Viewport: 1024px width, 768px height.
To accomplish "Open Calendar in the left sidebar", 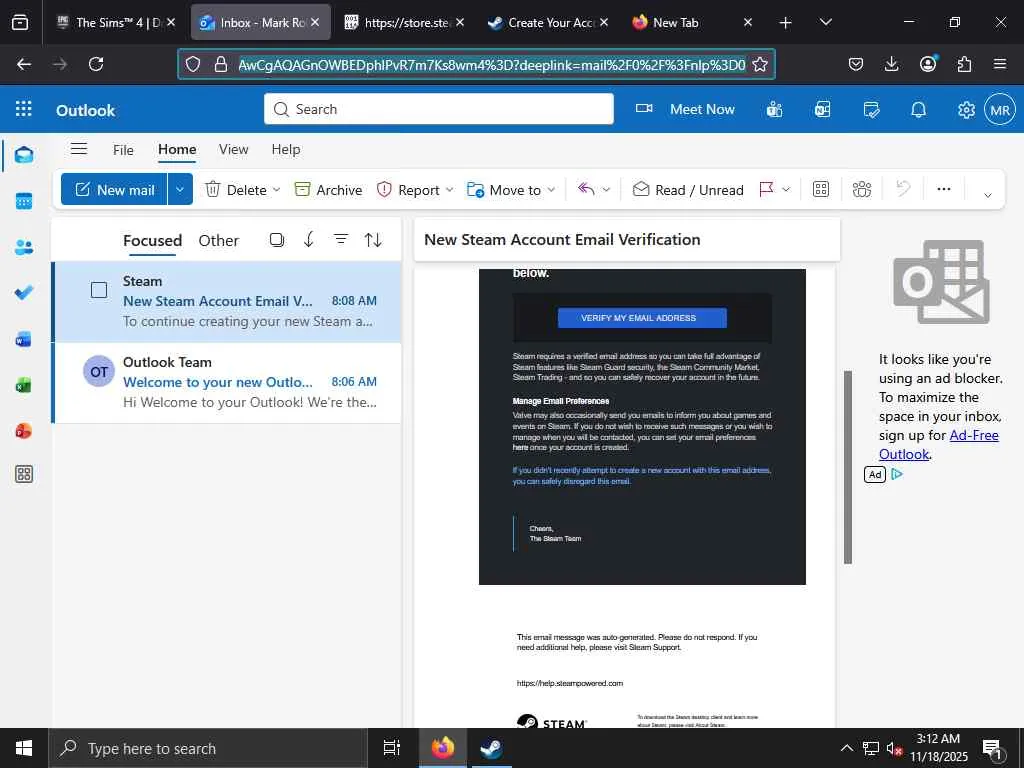I will click(24, 201).
